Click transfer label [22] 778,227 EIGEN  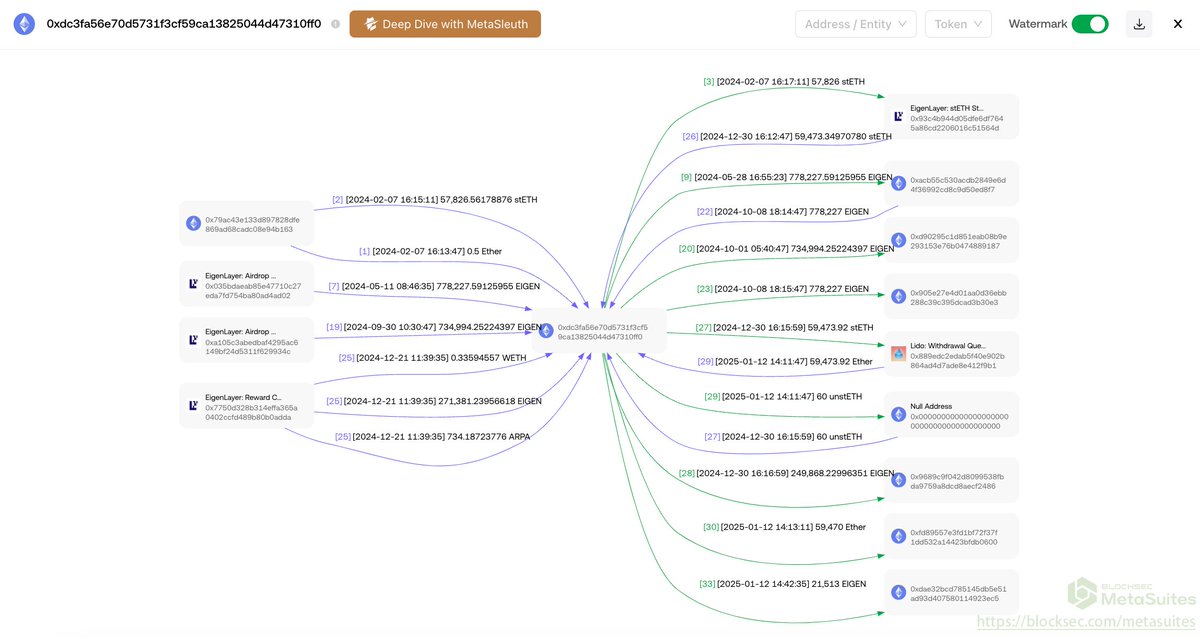tap(783, 211)
